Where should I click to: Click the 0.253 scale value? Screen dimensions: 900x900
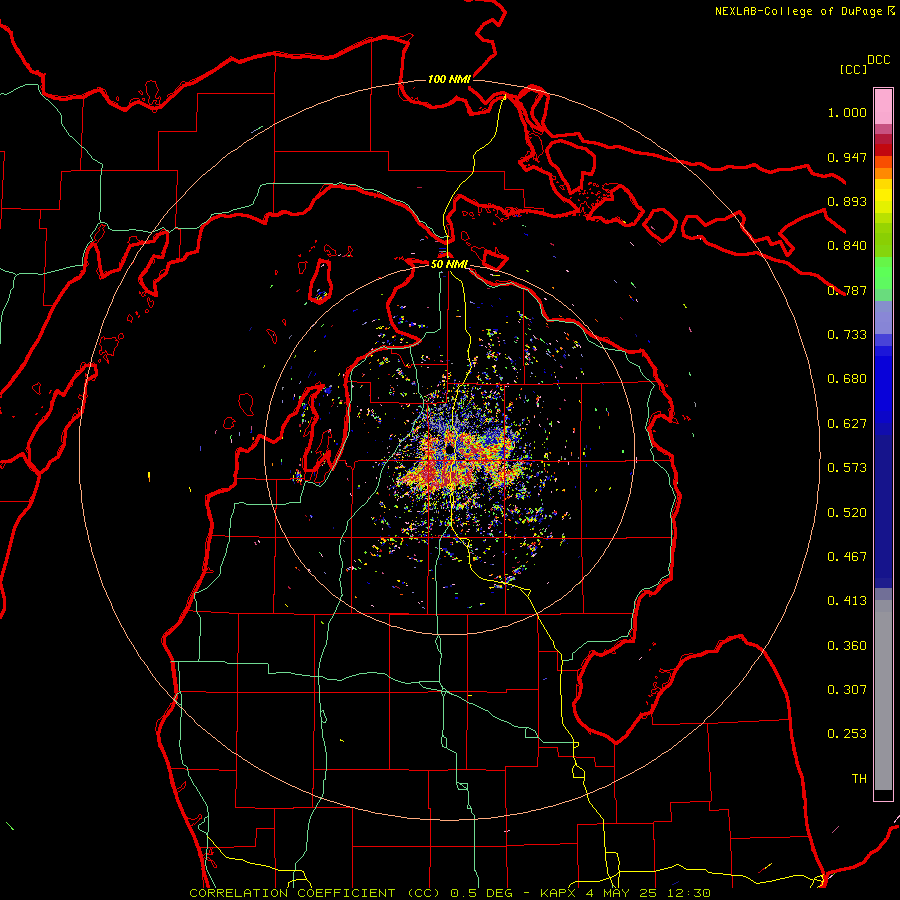click(847, 734)
